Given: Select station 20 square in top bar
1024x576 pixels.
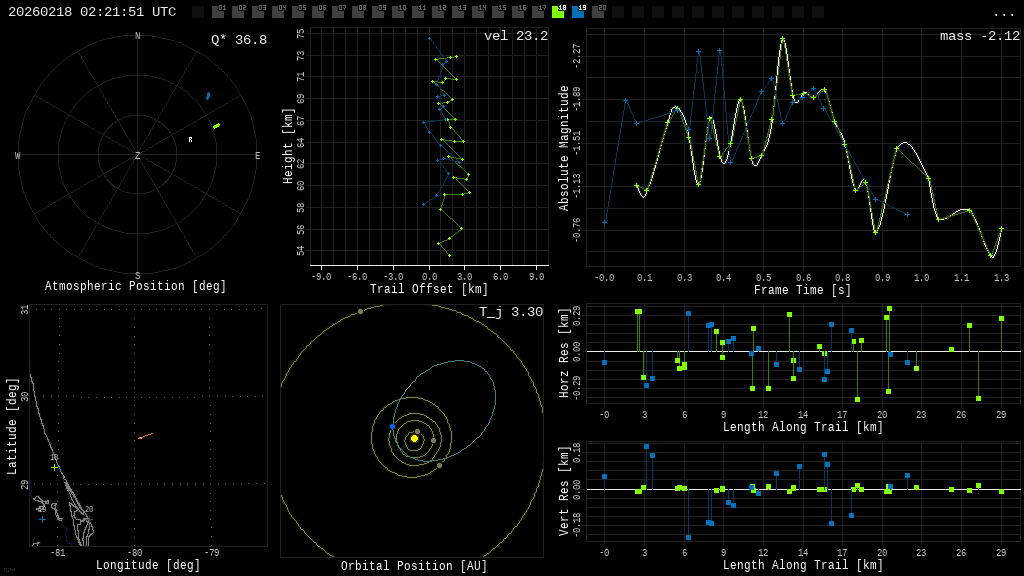Looking at the screenshot, I should click(x=598, y=12).
